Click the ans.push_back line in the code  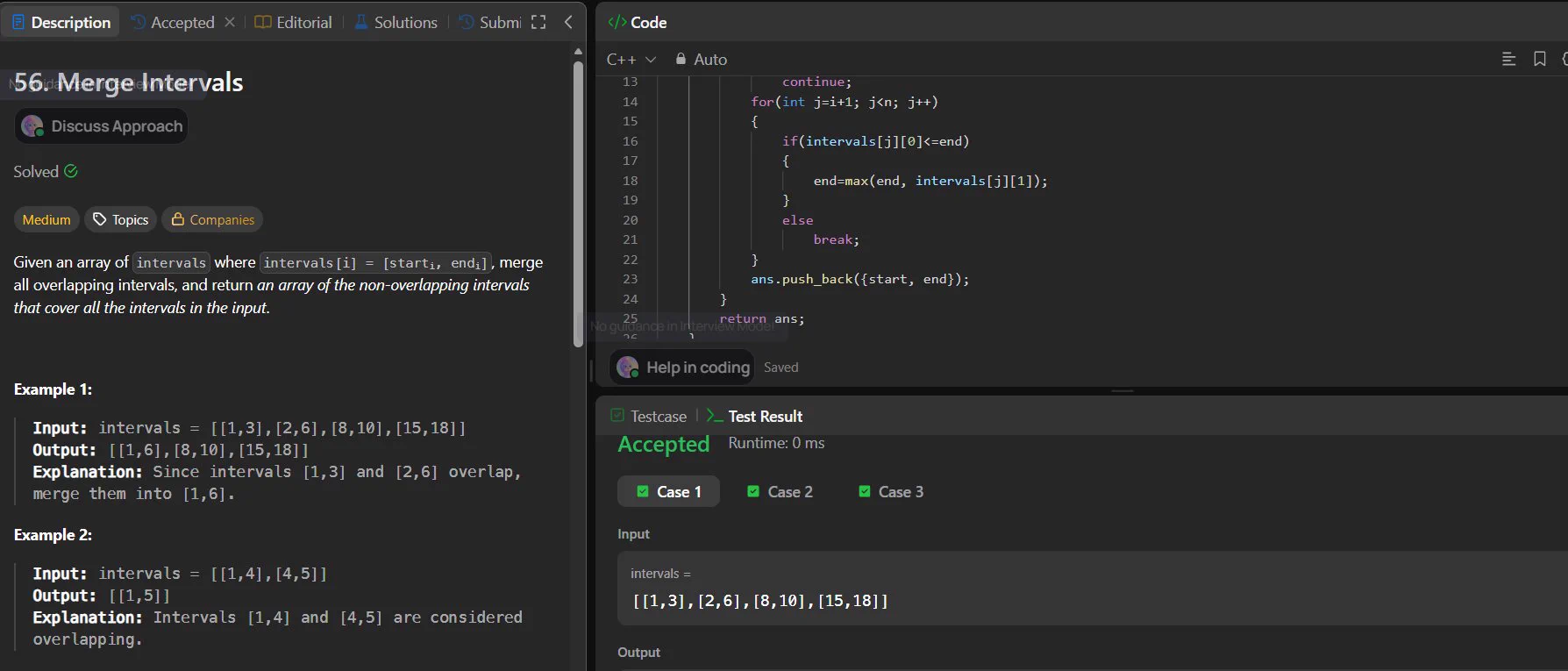(859, 279)
